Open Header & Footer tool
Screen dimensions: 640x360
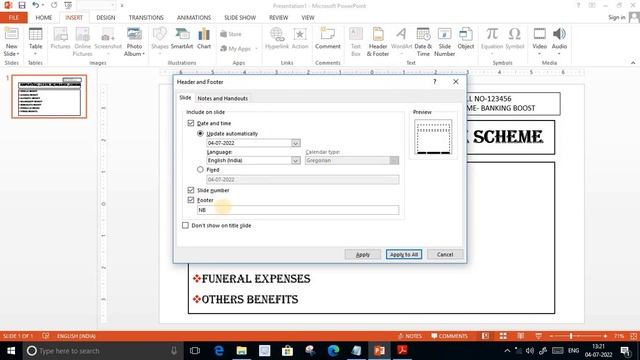pos(378,41)
